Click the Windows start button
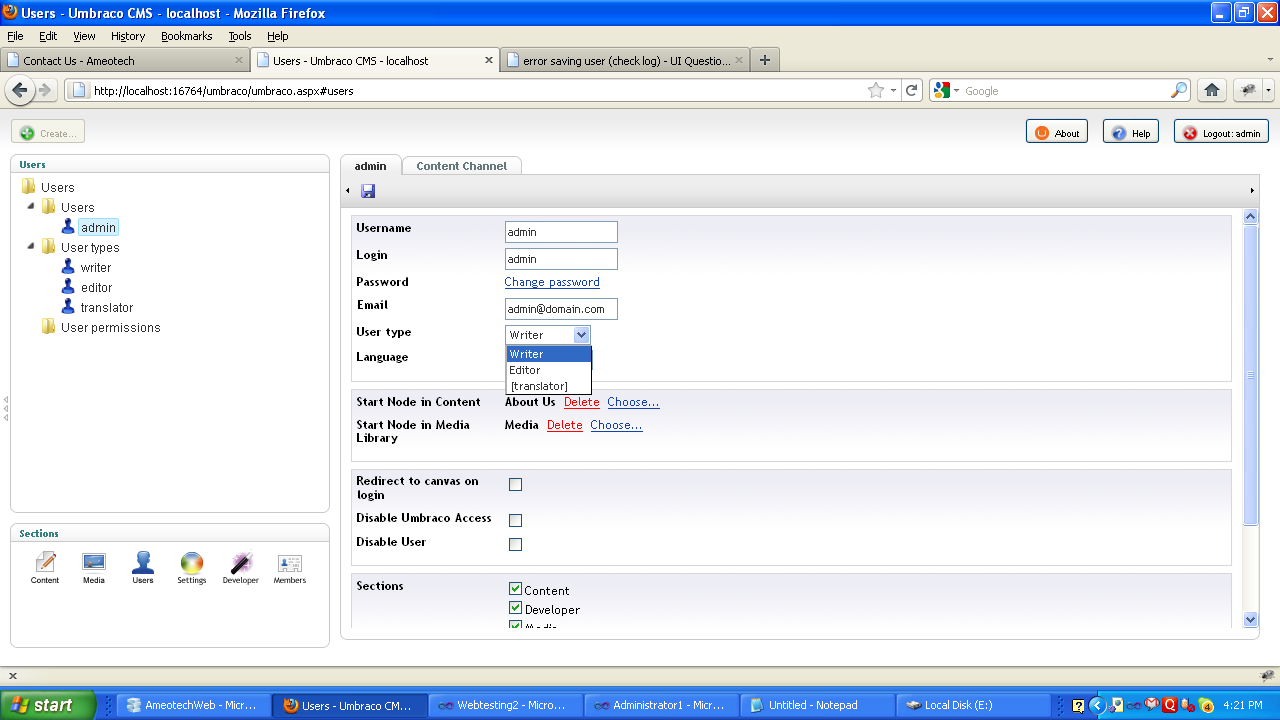 tap(48, 705)
